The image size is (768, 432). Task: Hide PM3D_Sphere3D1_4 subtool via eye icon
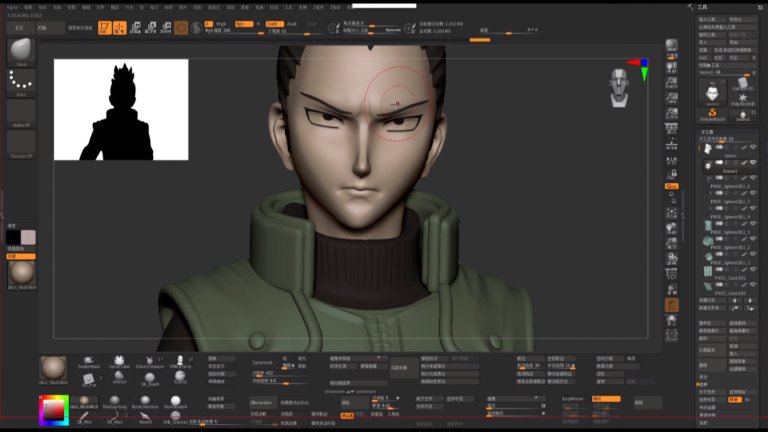click(753, 208)
